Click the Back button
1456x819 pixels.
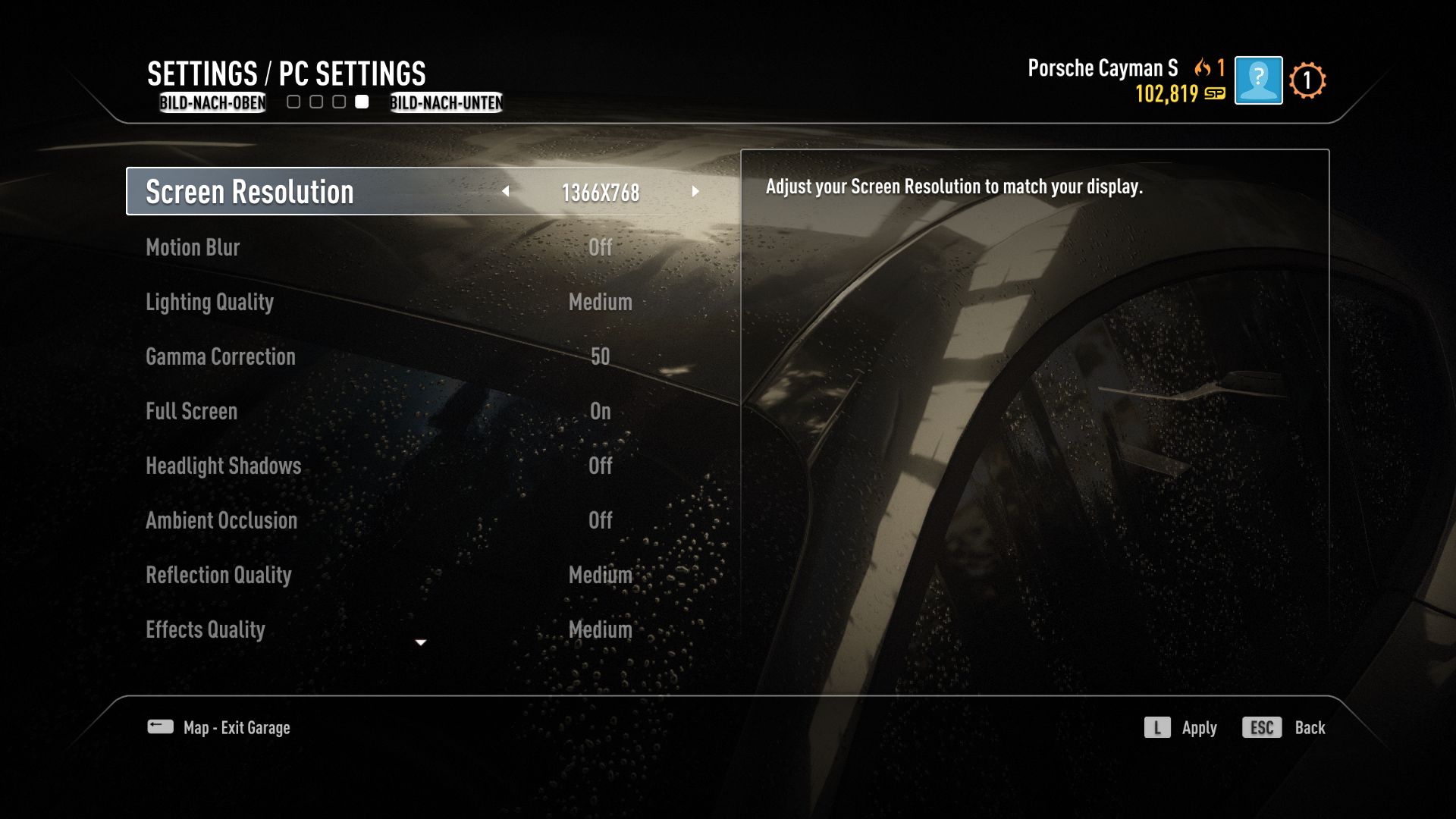(1310, 727)
